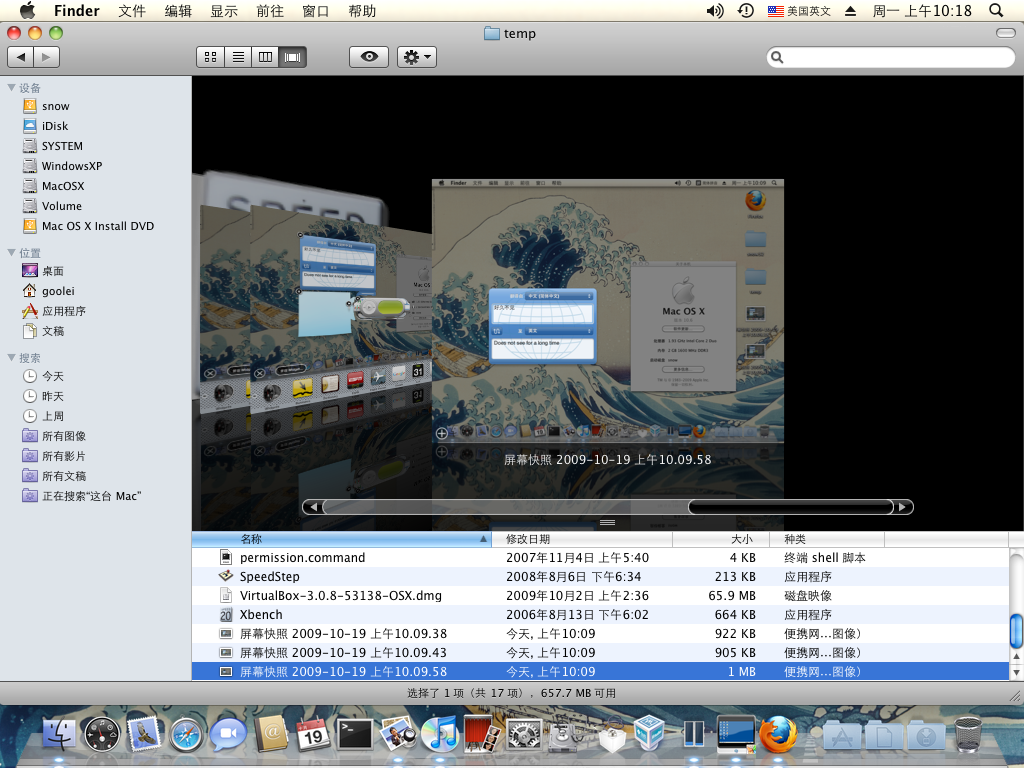
Task: Open the 美国英文 input source menu
Action: [x=799, y=10]
